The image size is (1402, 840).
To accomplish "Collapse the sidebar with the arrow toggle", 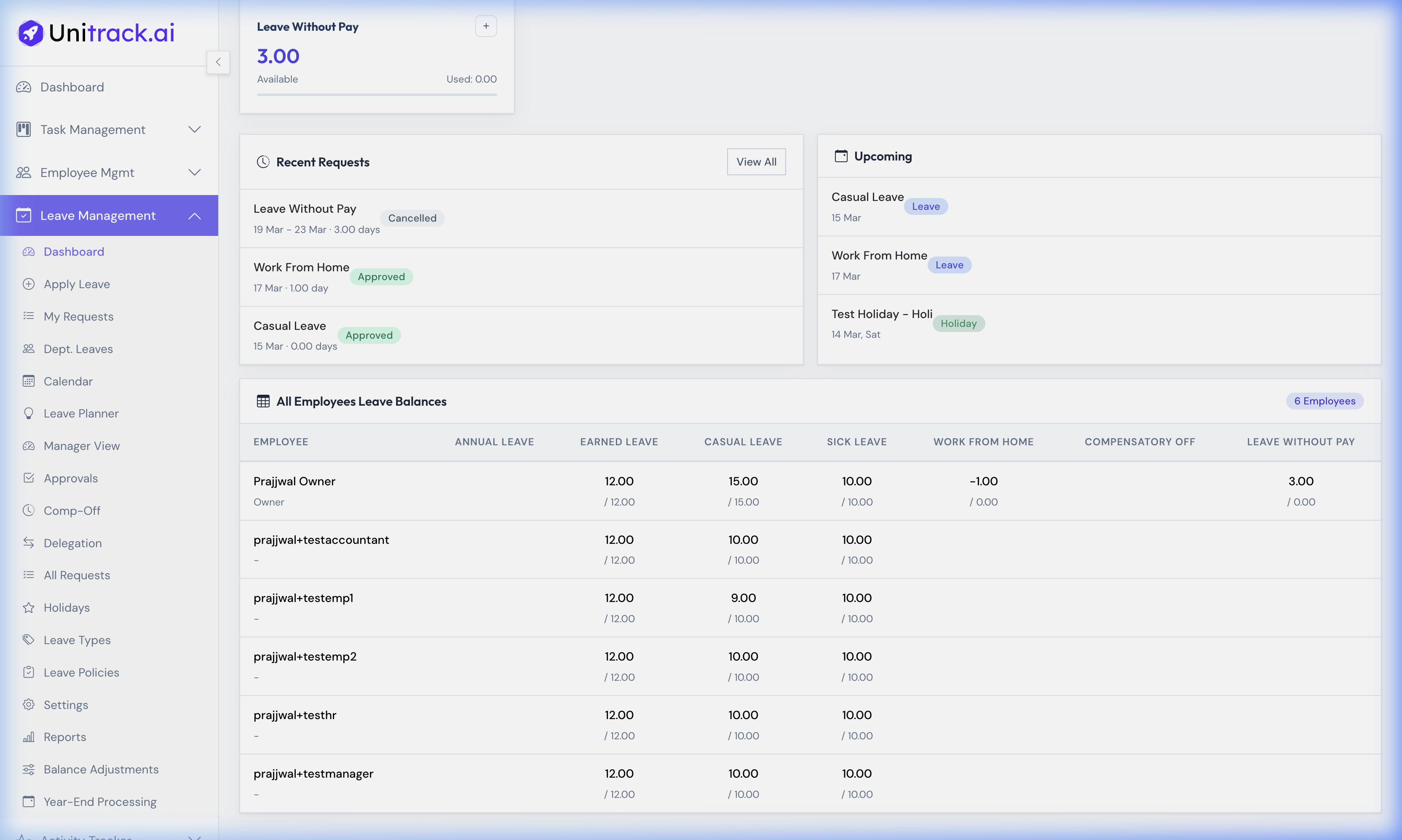I will pyautogui.click(x=218, y=62).
